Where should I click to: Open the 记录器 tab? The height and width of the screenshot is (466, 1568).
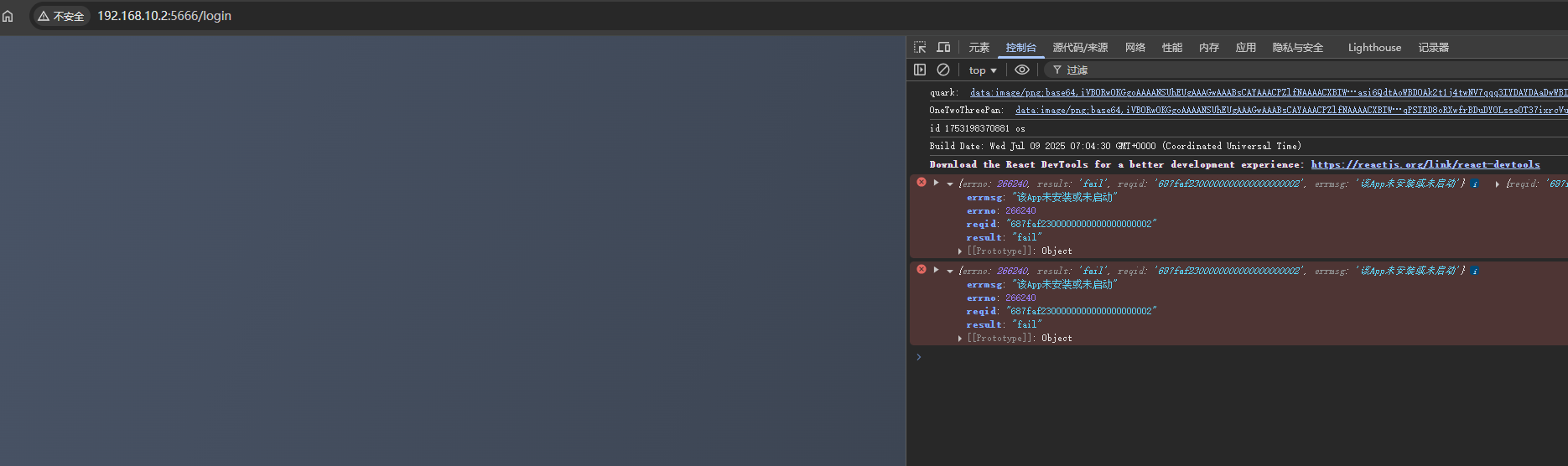point(1433,48)
